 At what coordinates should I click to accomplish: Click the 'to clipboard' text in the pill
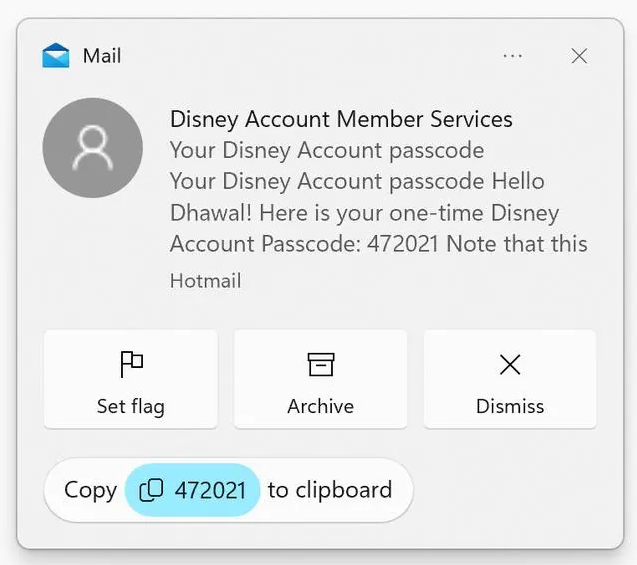(330, 490)
